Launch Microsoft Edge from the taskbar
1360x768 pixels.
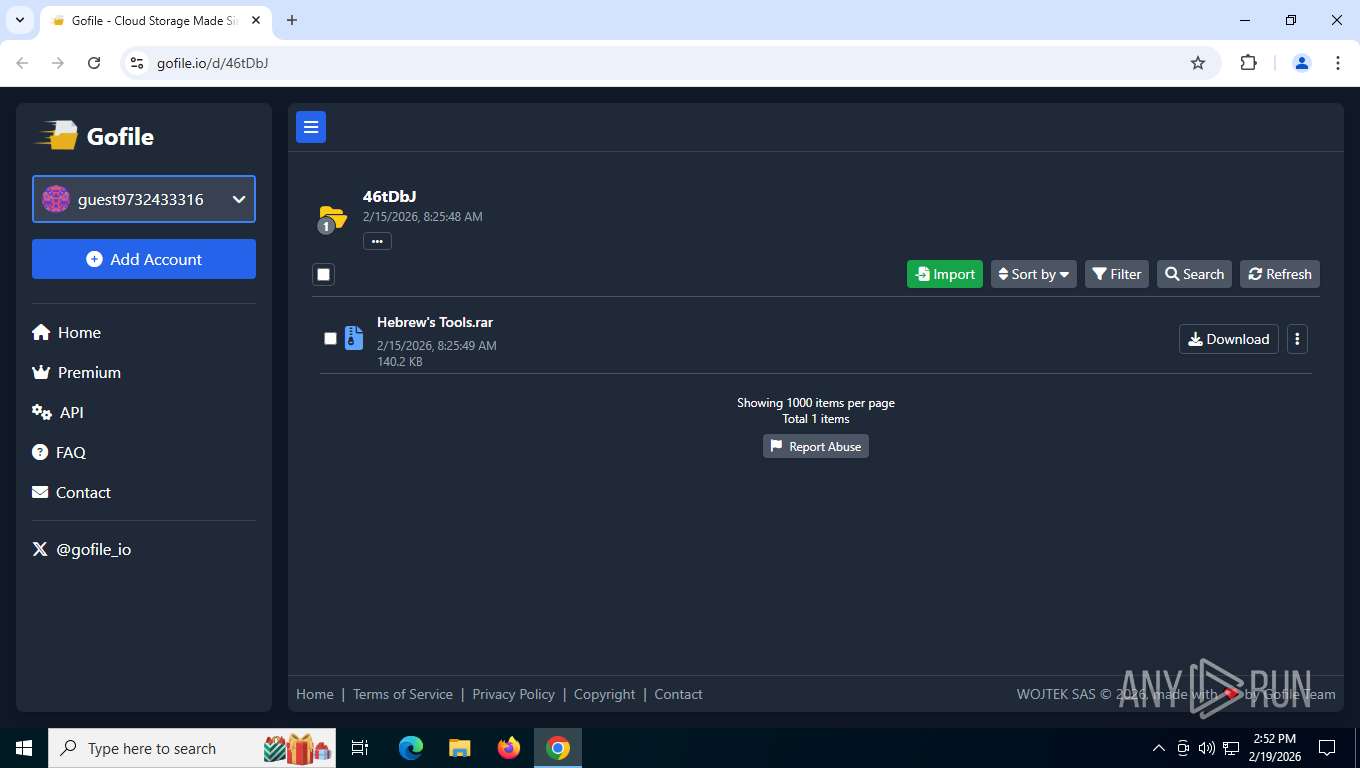[410, 748]
